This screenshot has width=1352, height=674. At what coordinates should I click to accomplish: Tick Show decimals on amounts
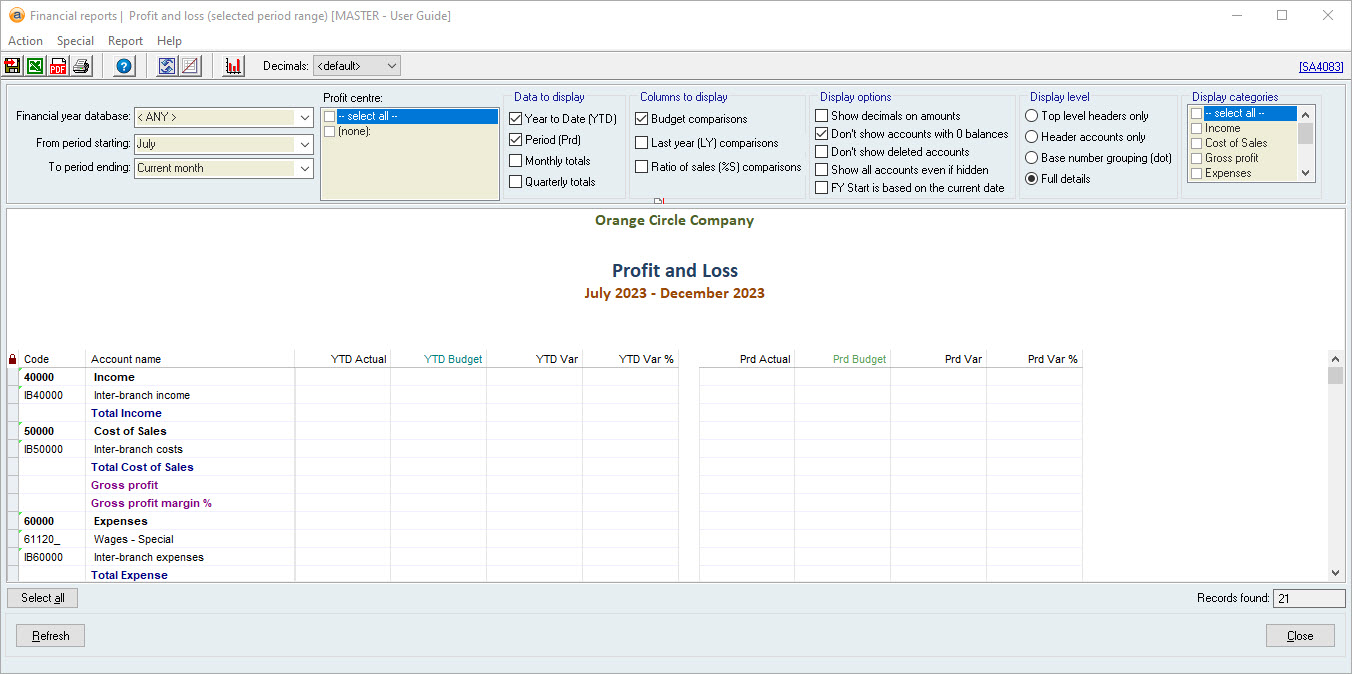[x=822, y=116]
